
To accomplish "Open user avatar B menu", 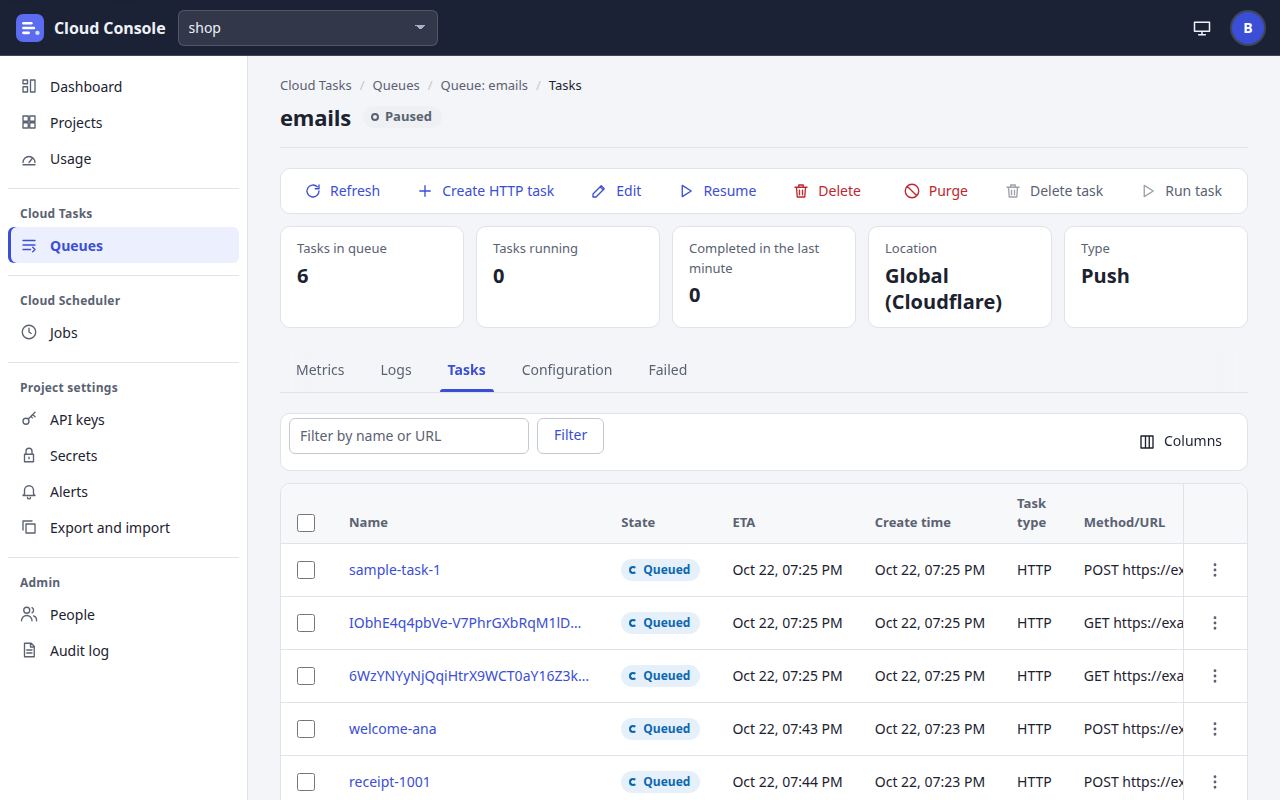I will coord(1248,28).
